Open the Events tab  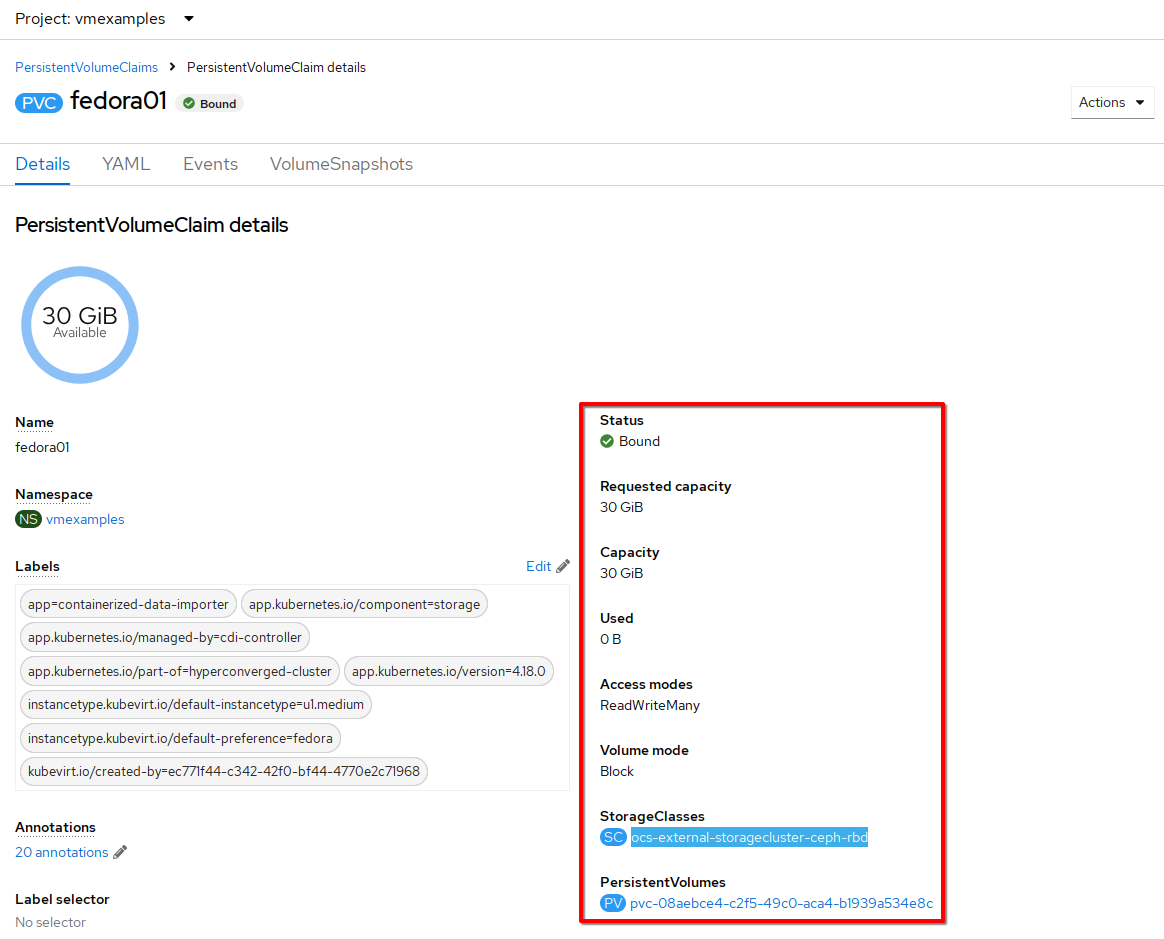pyautogui.click(x=211, y=164)
